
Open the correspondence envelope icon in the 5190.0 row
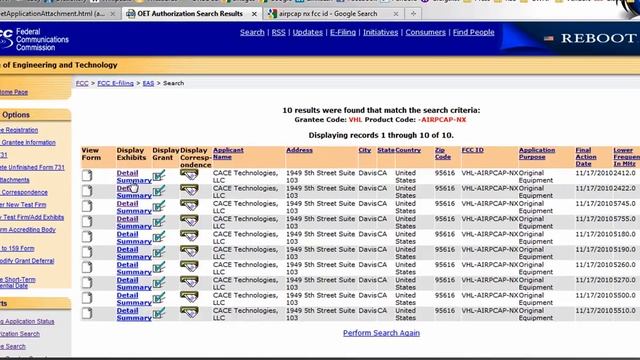point(189,251)
